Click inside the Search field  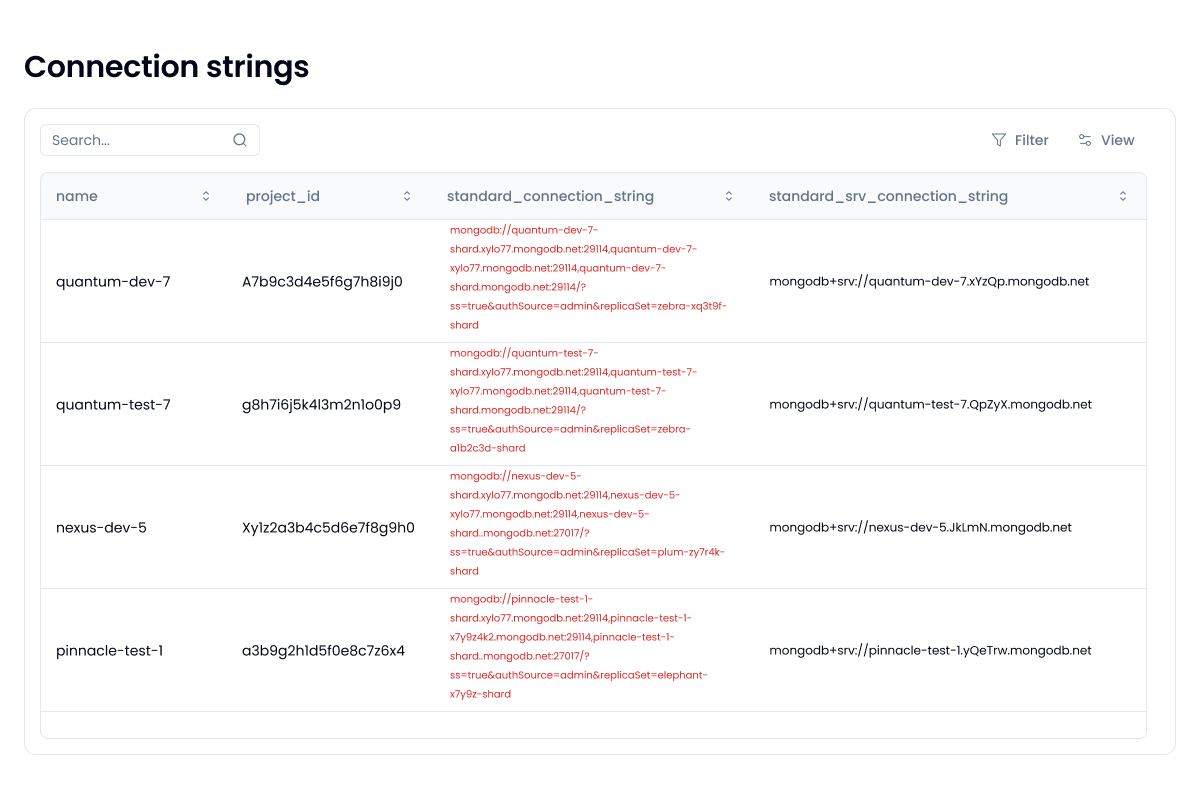[x=130, y=140]
